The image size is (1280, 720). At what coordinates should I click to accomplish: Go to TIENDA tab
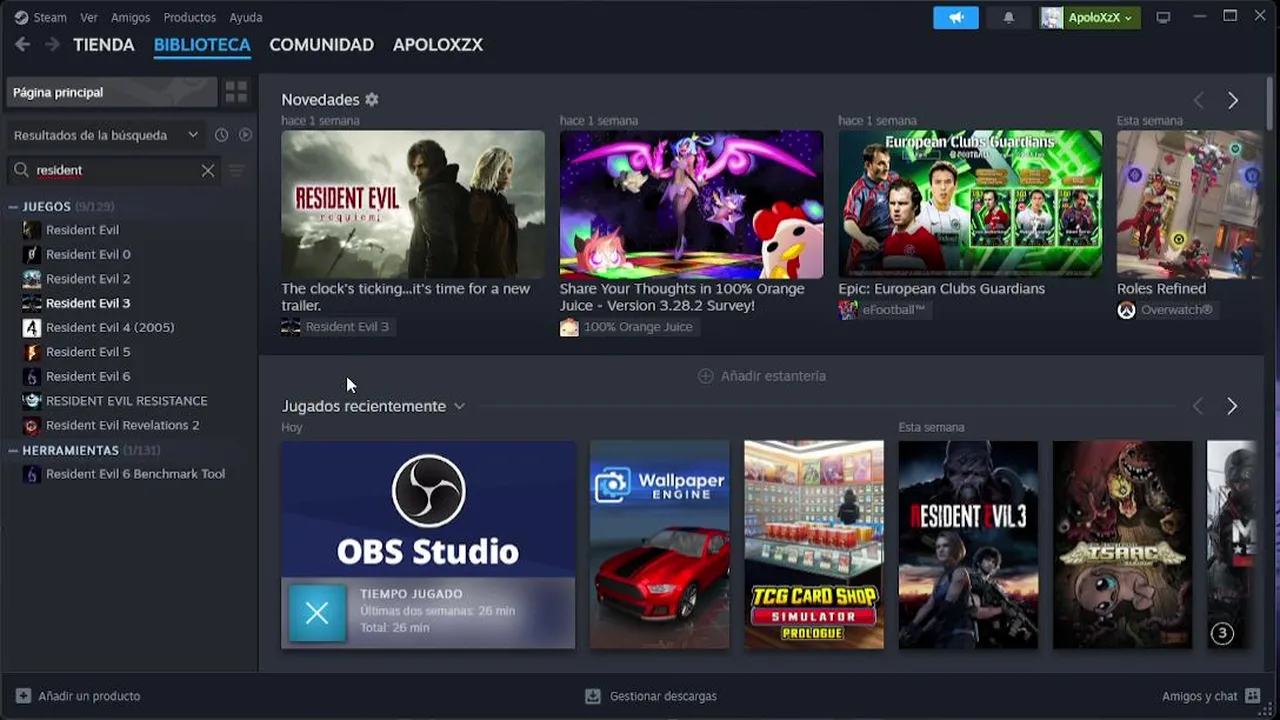click(x=103, y=45)
